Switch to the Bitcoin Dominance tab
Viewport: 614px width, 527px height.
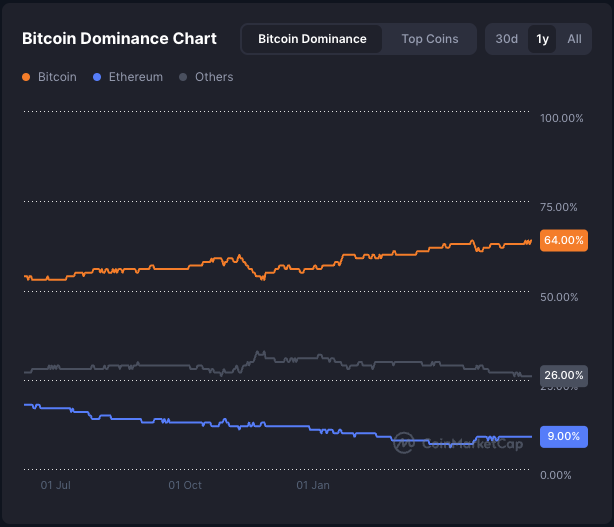(312, 39)
